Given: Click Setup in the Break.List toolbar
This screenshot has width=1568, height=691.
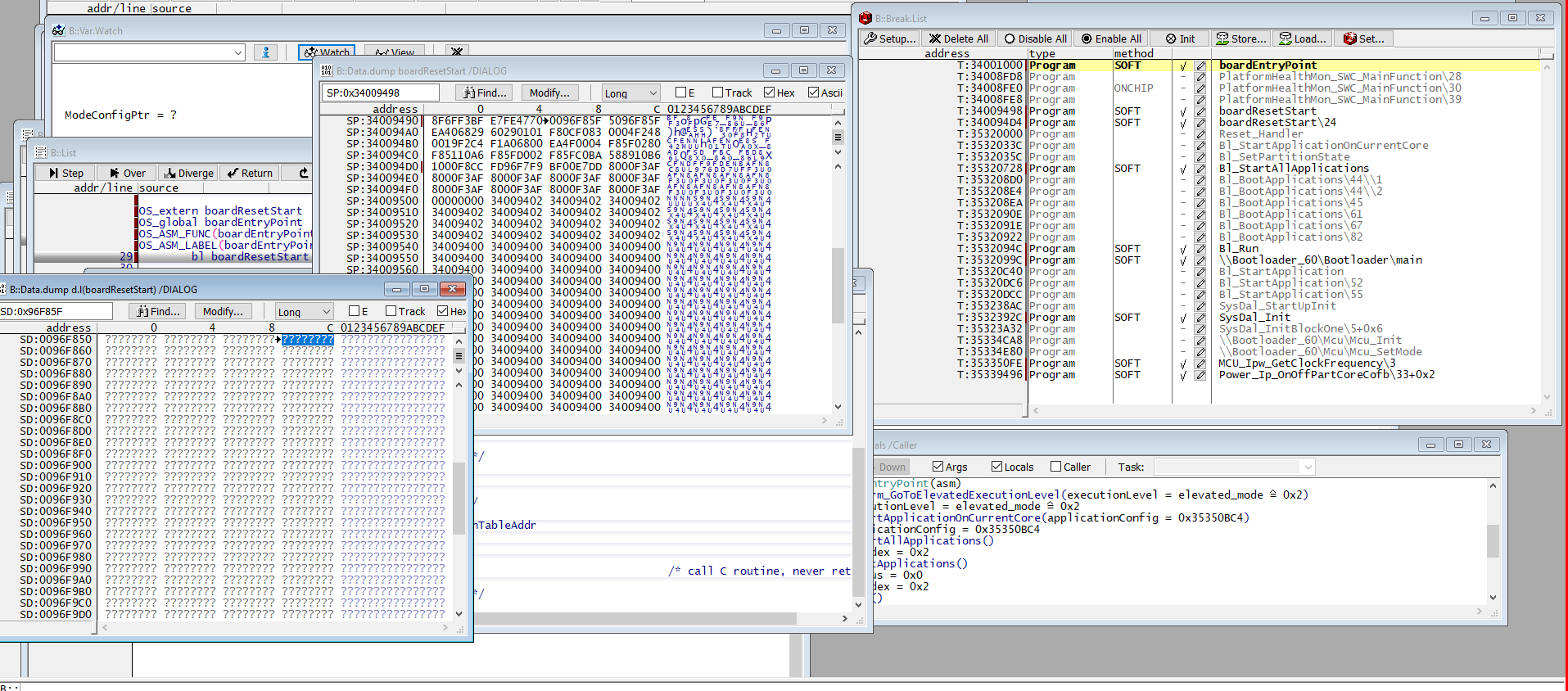Looking at the screenshot, I should click(890, 38).
